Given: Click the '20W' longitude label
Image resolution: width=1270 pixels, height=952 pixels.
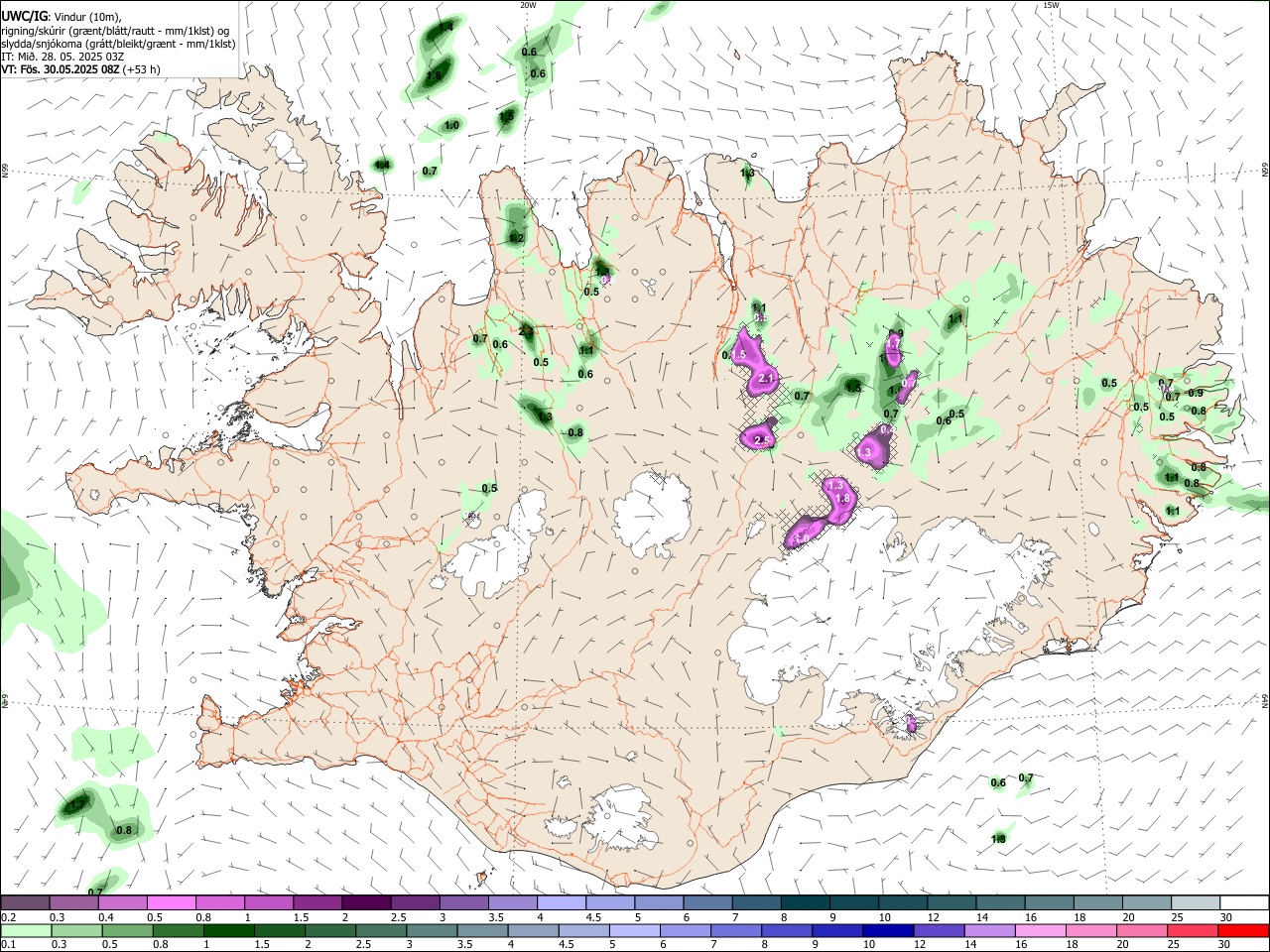Looking at the screenshot, I should pos(528,5).
